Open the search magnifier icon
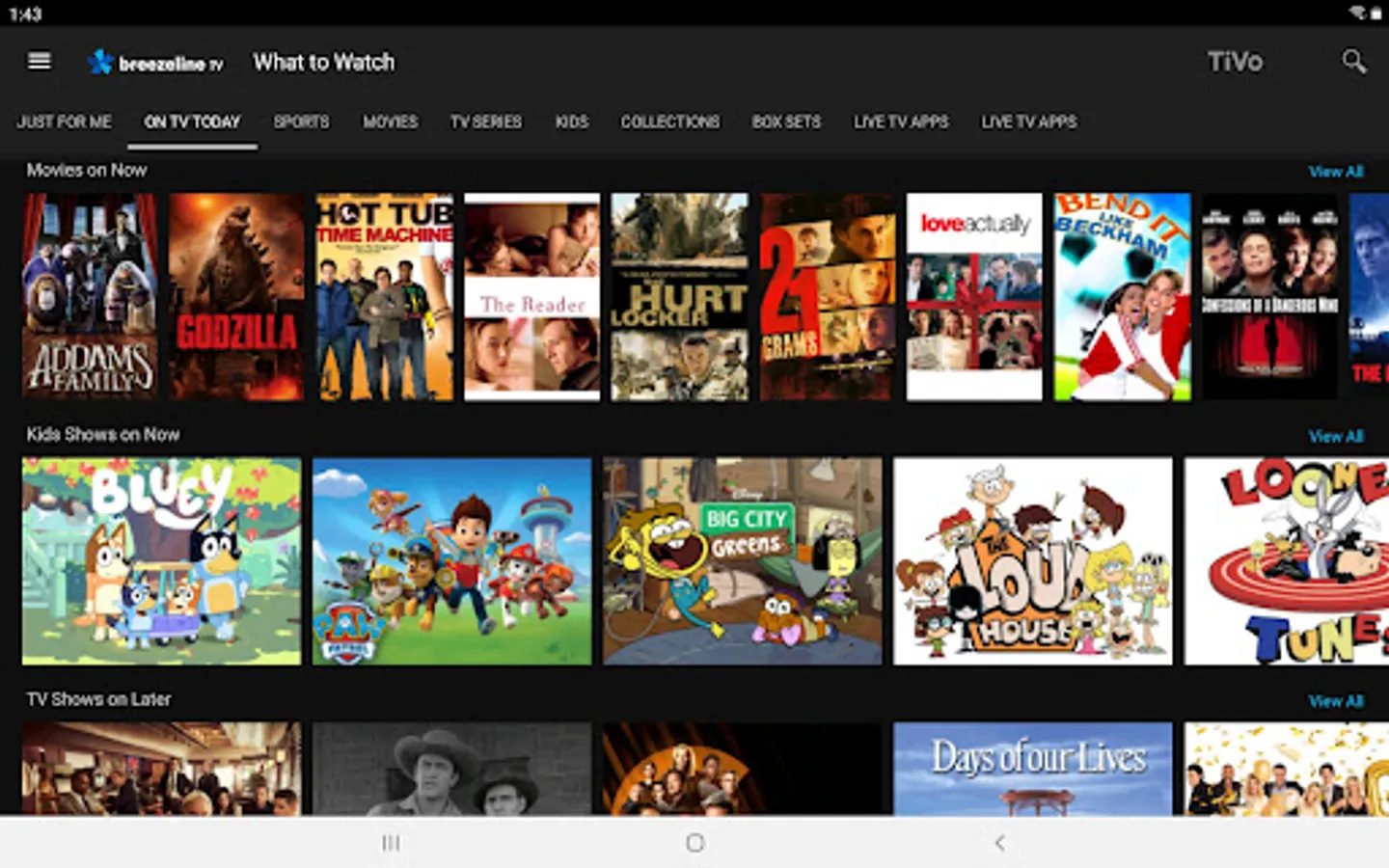 [1354, 62]
